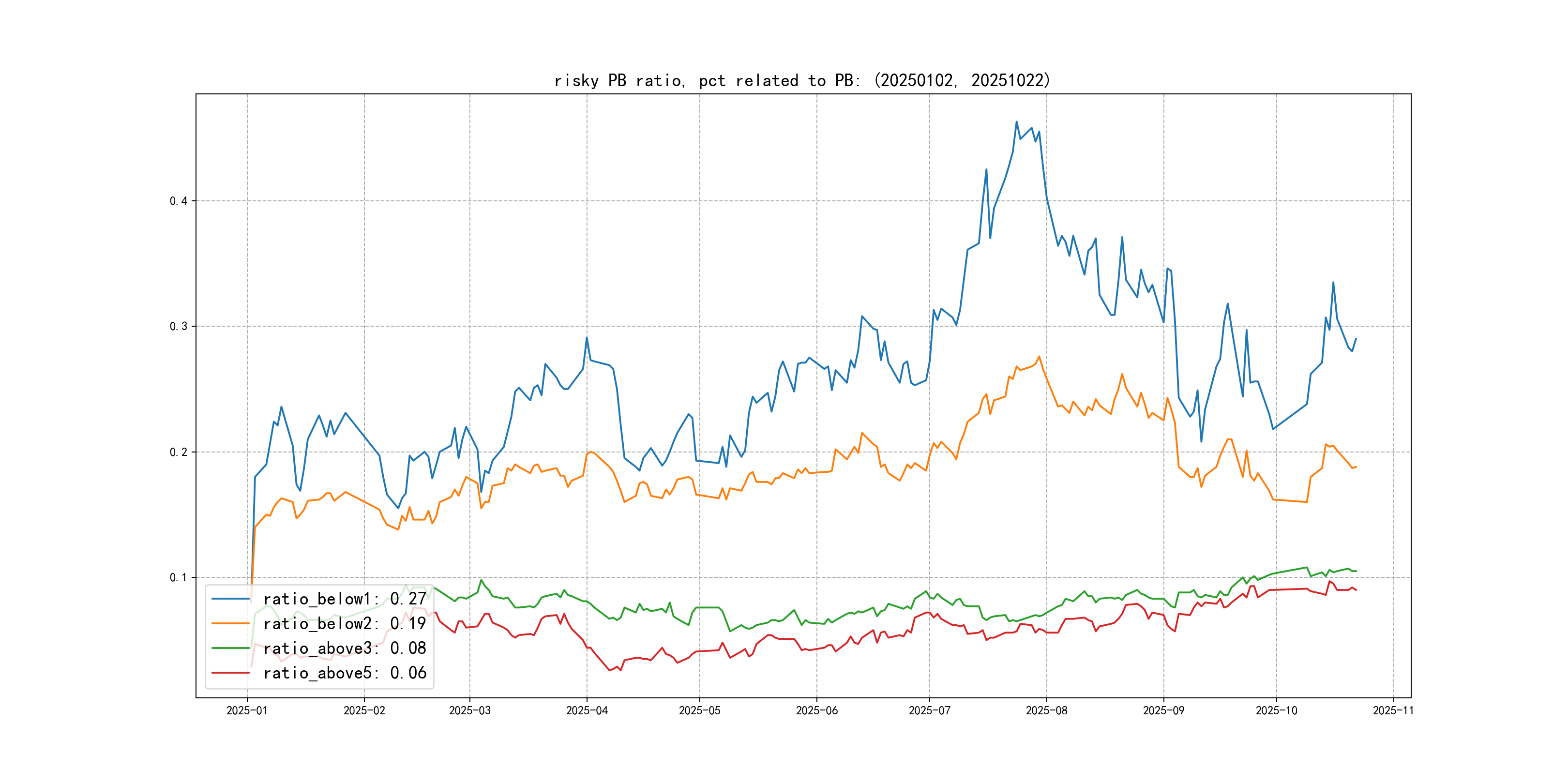This screenshot has height=784, width=1568.
Task: Click the green ratio_above3 legend line swatch
Action: 230,648
